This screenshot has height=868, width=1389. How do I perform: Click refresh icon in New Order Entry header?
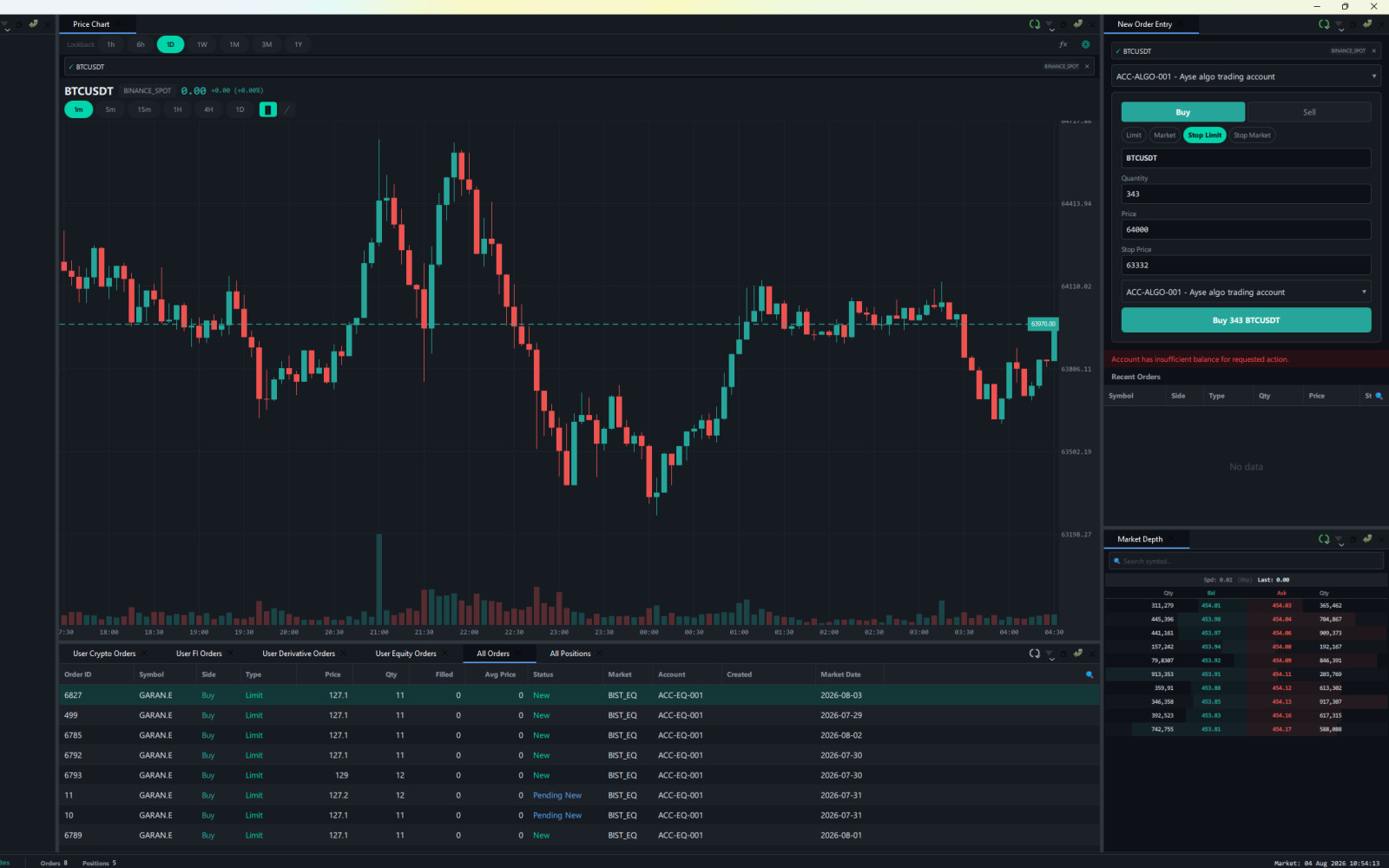click(x=1324, y=24)
